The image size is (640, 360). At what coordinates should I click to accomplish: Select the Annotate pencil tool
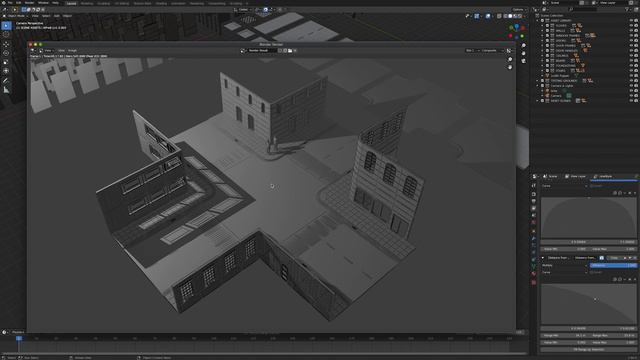click(6, 81)
